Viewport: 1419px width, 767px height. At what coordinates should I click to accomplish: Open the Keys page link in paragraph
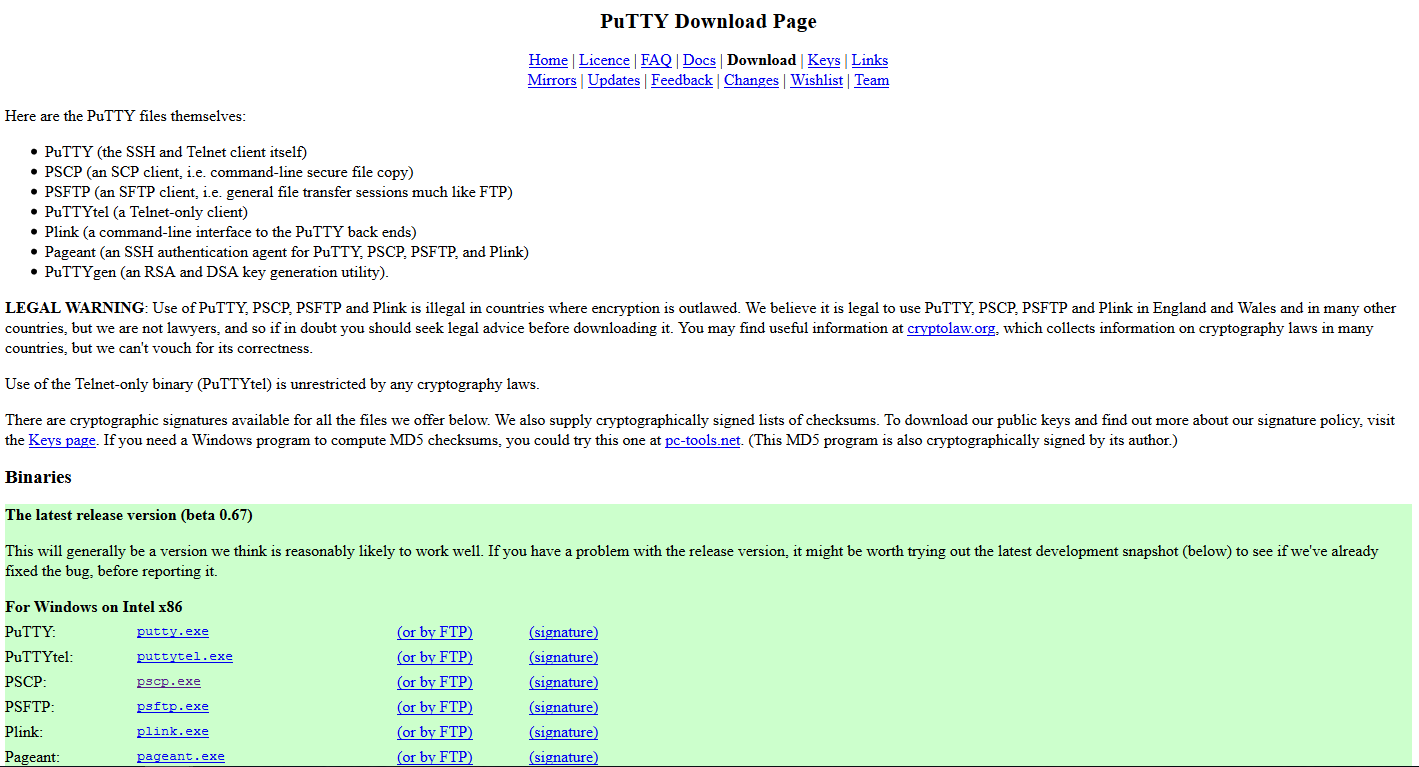pos(62,440)
